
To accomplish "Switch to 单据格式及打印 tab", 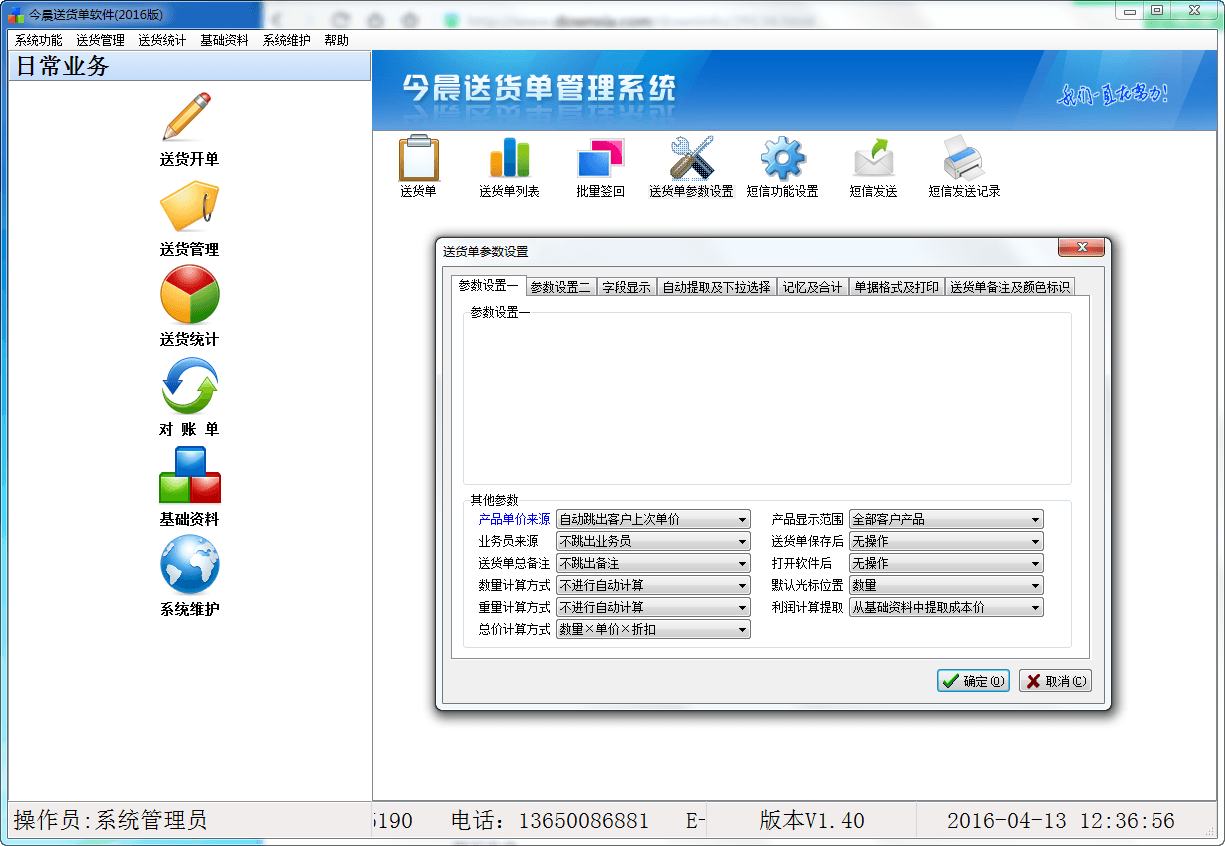I will pyautogui.click(x=896, y=288).
